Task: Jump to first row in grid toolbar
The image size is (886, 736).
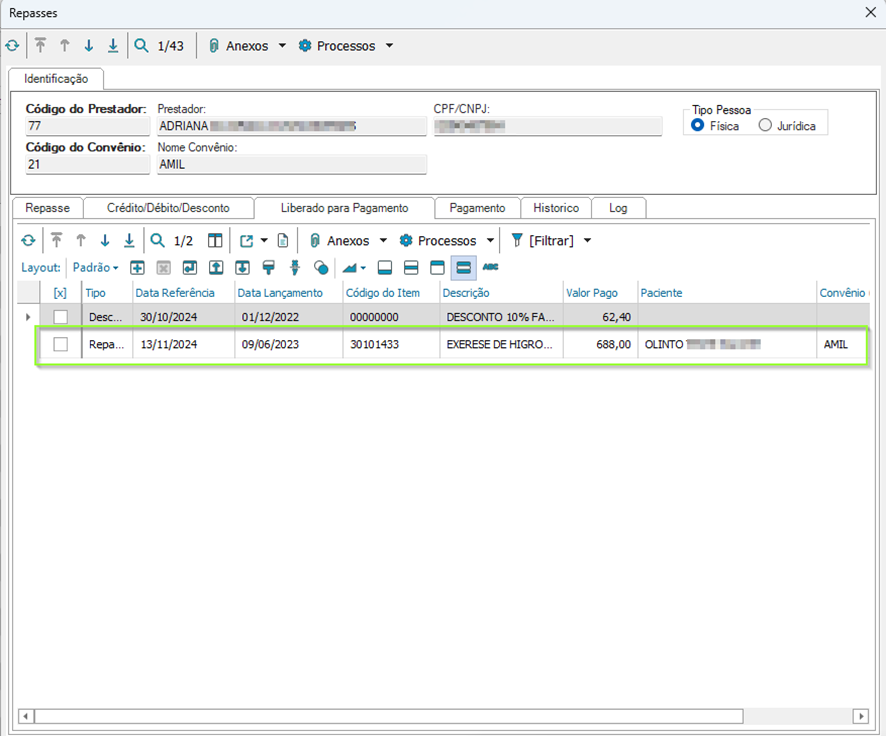Action: (57, 240)
